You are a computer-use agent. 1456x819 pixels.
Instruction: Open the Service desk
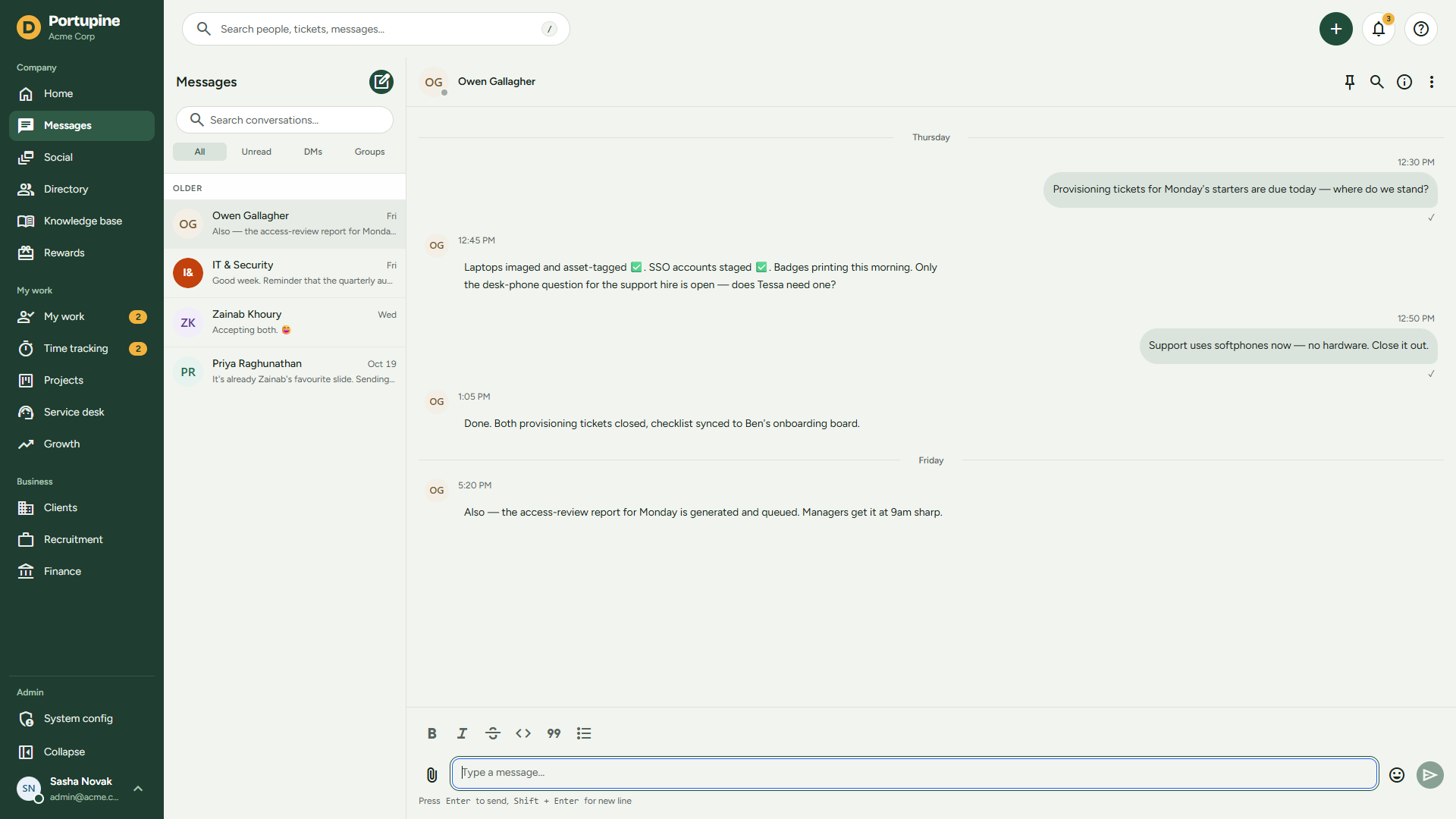pos(82,413)
